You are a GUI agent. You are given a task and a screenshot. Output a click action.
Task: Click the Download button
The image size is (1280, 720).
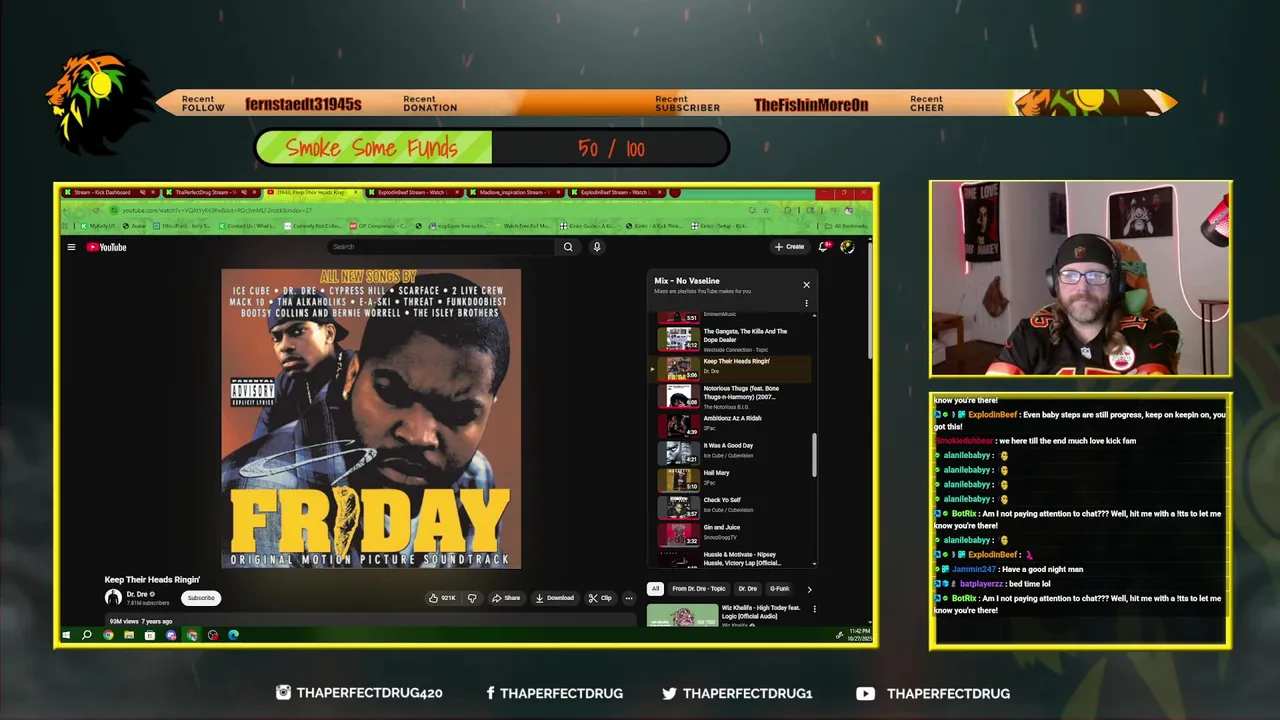(x=554, y=598)
